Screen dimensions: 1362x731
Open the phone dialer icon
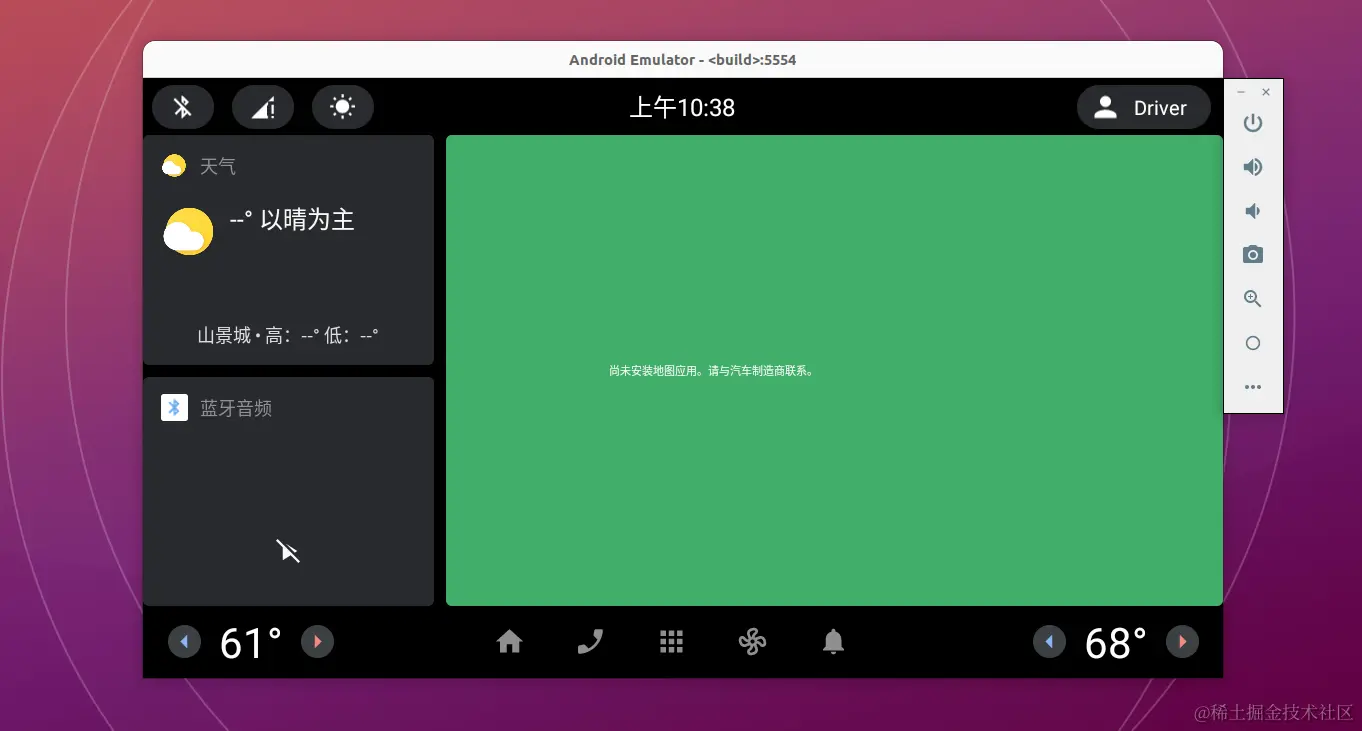click(x=590, y=641)
